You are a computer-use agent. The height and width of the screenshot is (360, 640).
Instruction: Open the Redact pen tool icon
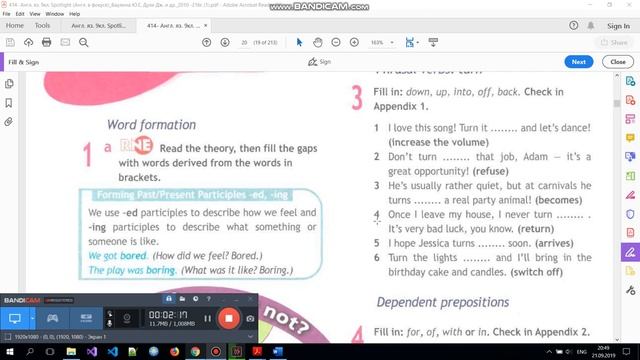point(630,195)
